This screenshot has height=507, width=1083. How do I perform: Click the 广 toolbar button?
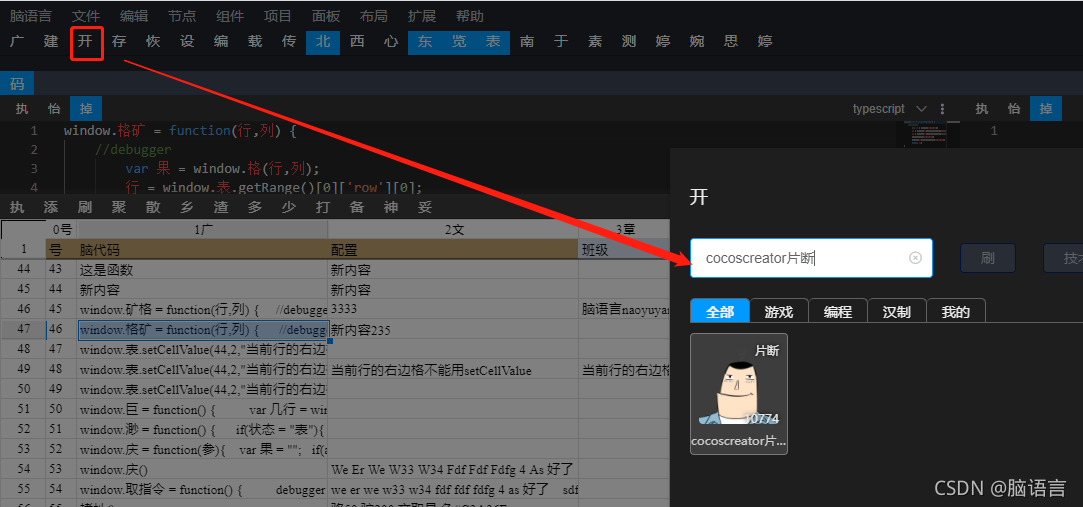(x=17, y=41)
